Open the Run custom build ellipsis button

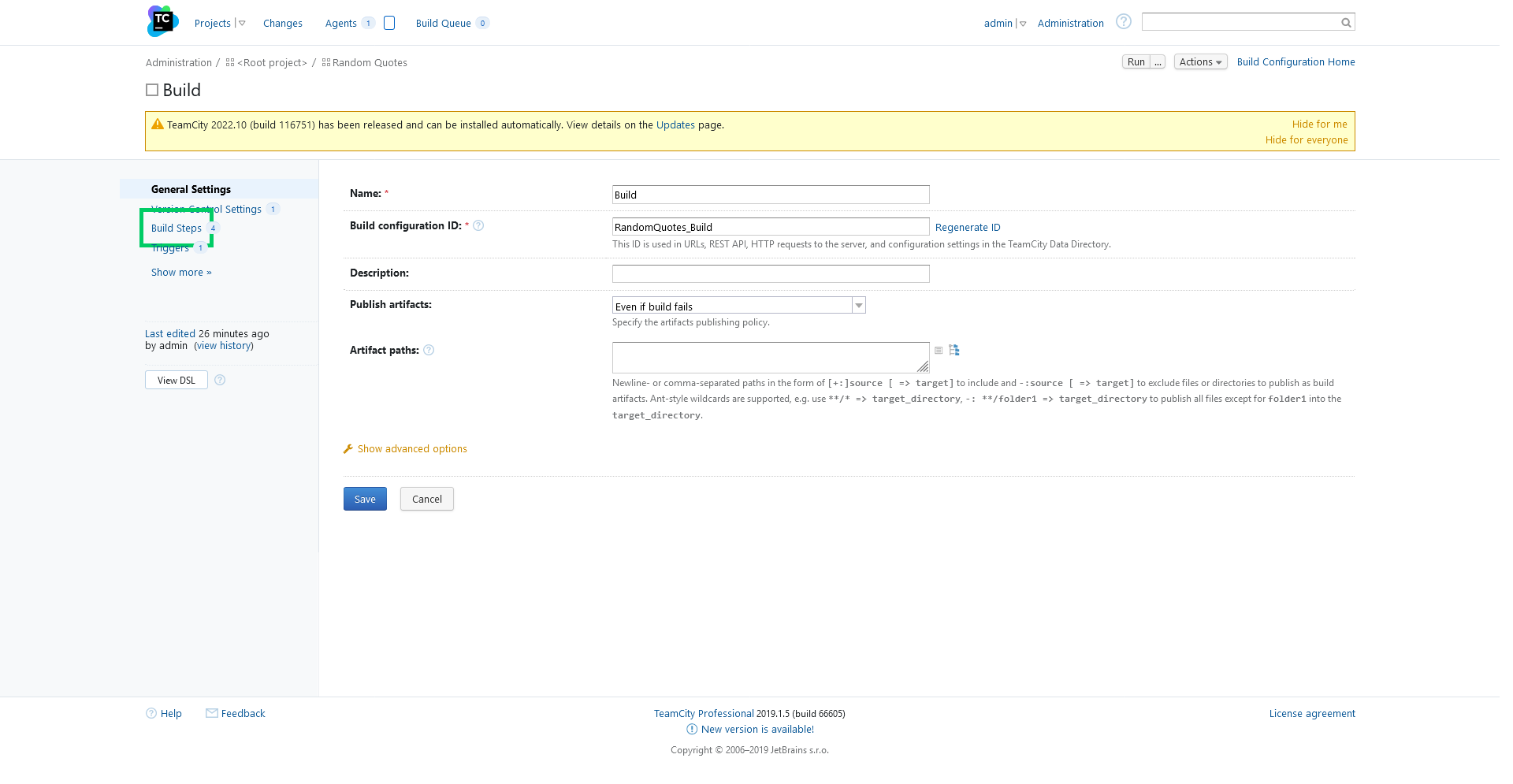pyautogui.click(x=1158, y=62)
